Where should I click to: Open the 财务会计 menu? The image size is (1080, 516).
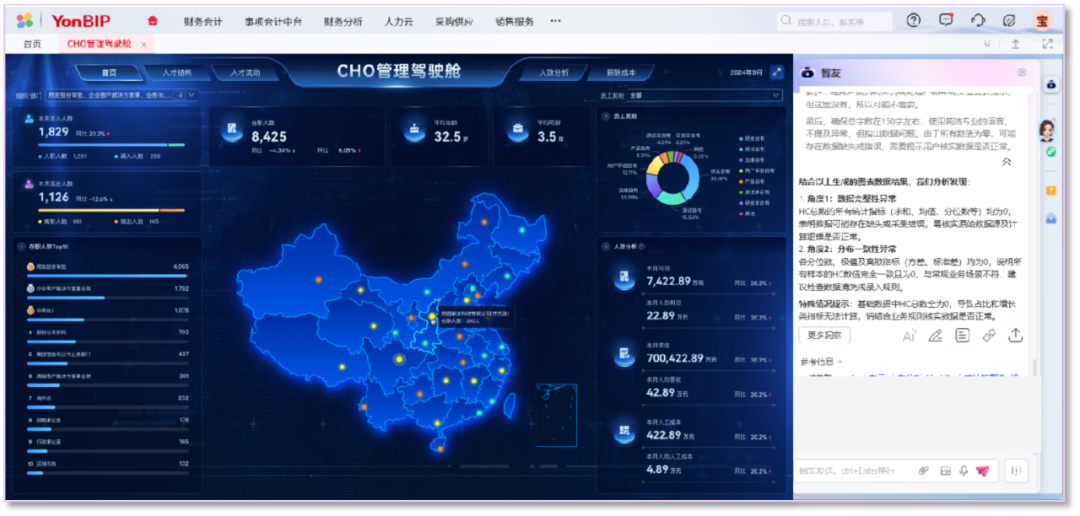pos(203,21)
